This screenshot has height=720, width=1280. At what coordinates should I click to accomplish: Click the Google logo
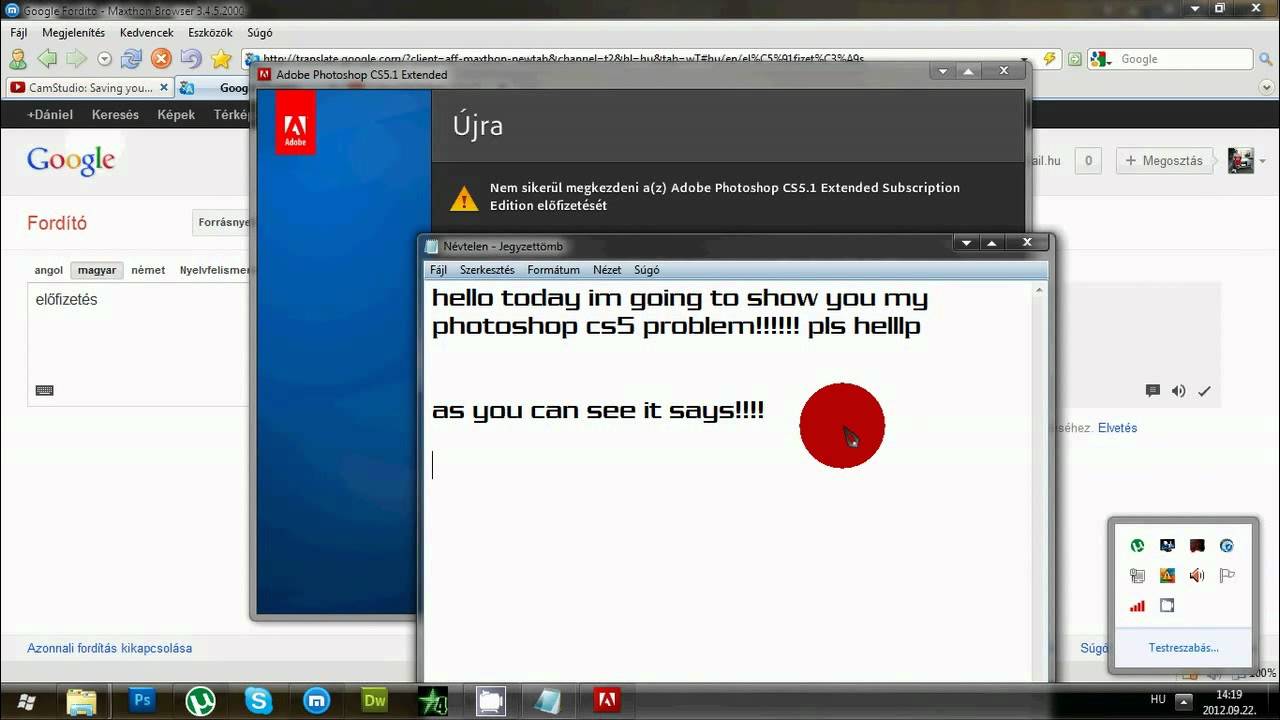71,160
